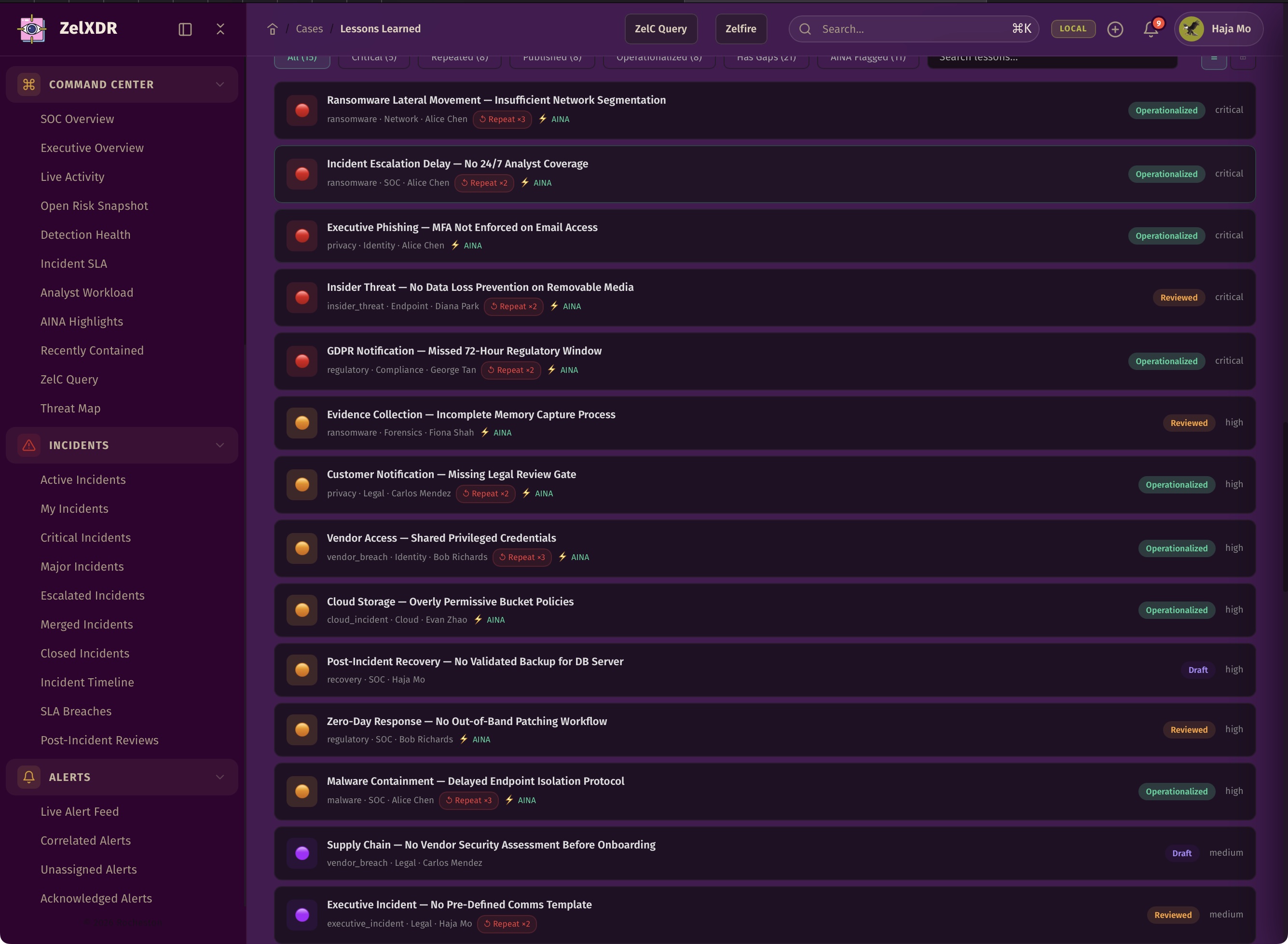Click the Incidents warning triangle icon
This screenshot has height=944, width=1288.
coord(29,445)
